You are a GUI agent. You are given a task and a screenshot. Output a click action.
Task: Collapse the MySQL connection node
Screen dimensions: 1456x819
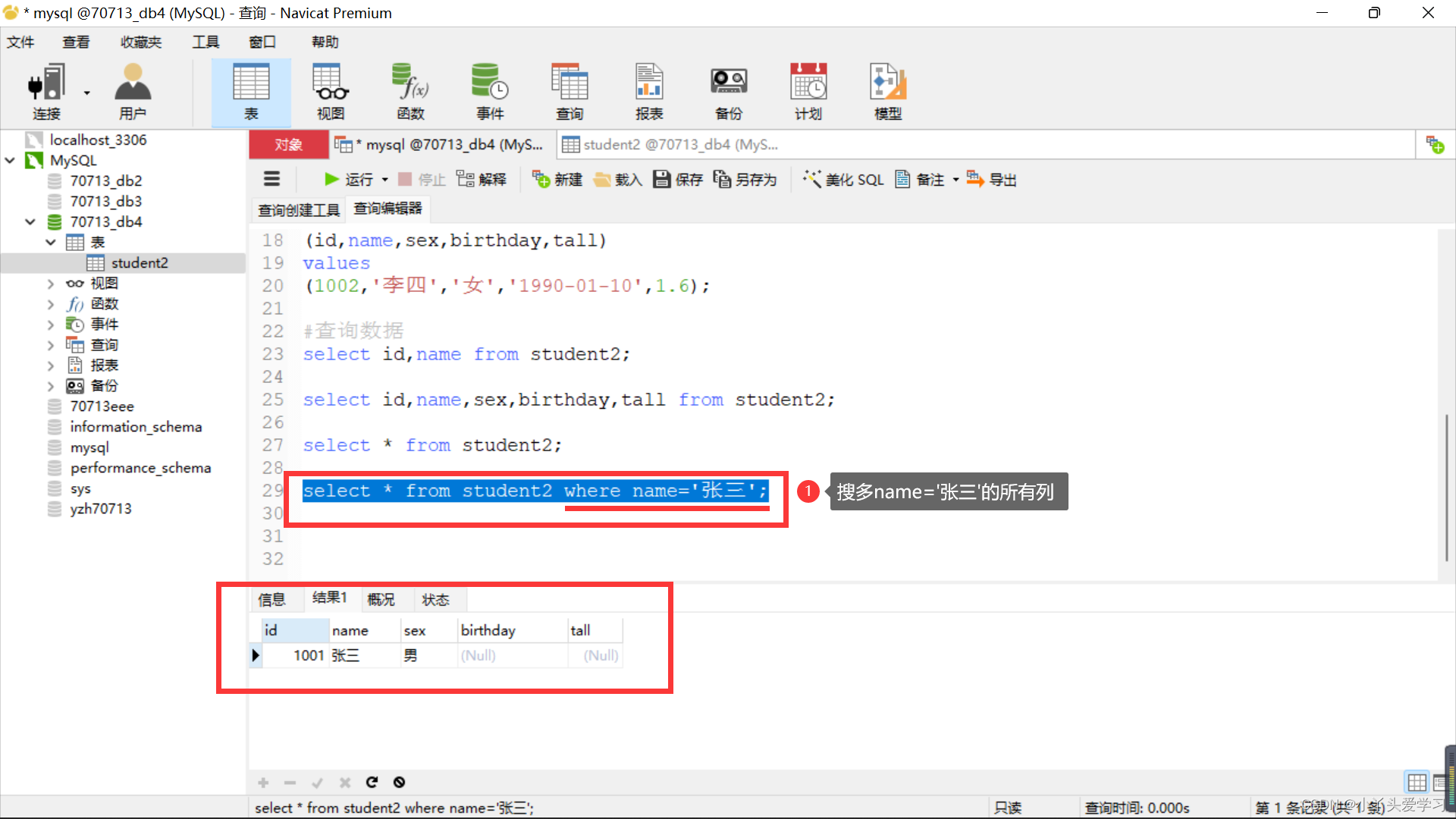pos(10,160)
